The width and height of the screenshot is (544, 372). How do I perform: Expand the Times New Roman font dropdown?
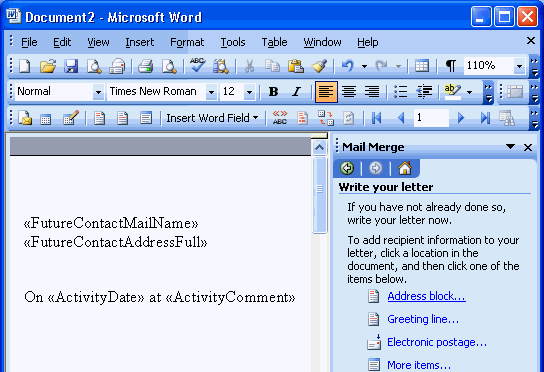(x=211, y=92)
